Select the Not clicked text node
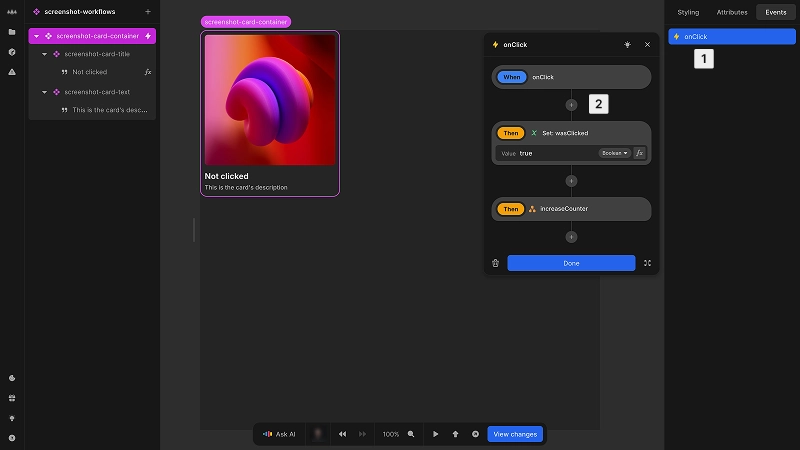The height and width of the screenshot is (450, 800). pos(90,72)
